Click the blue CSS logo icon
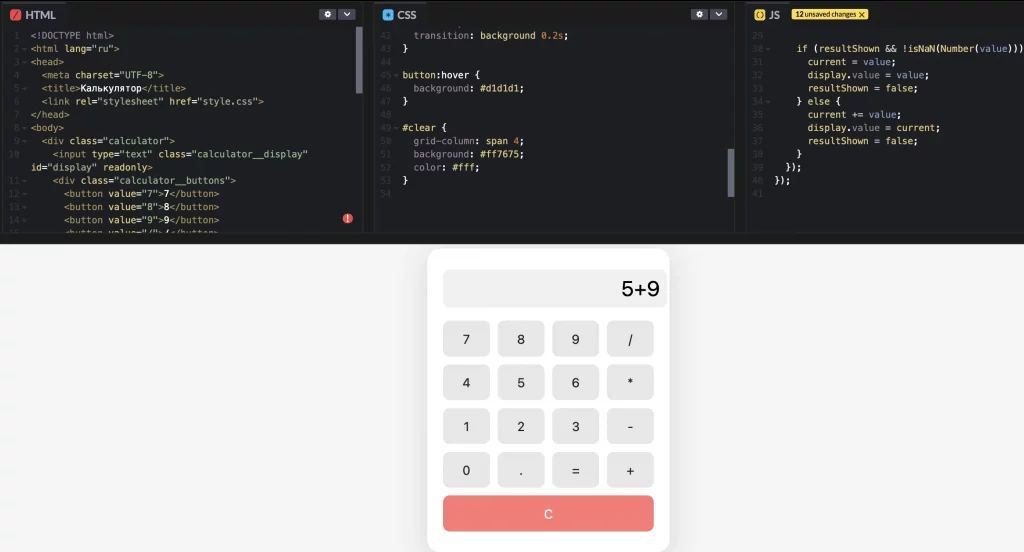Screen dimensions: 1024x552 (x=388, y=14)
